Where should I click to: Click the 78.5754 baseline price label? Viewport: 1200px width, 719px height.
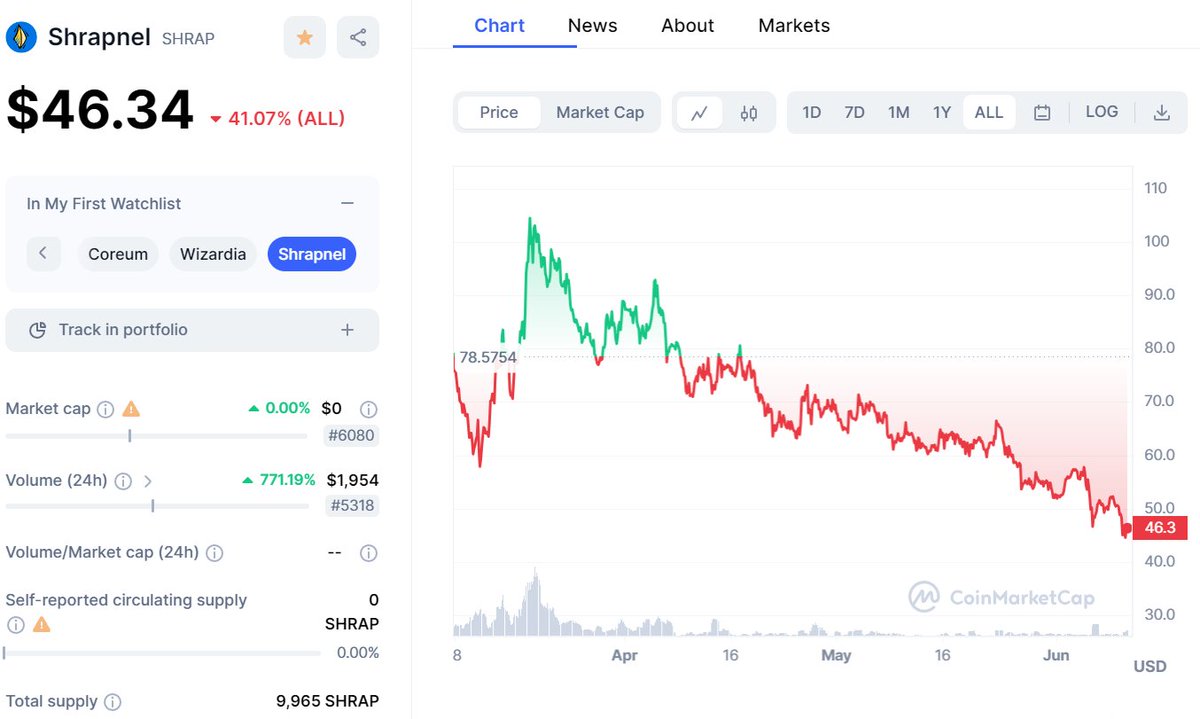(x=487, y=357)
